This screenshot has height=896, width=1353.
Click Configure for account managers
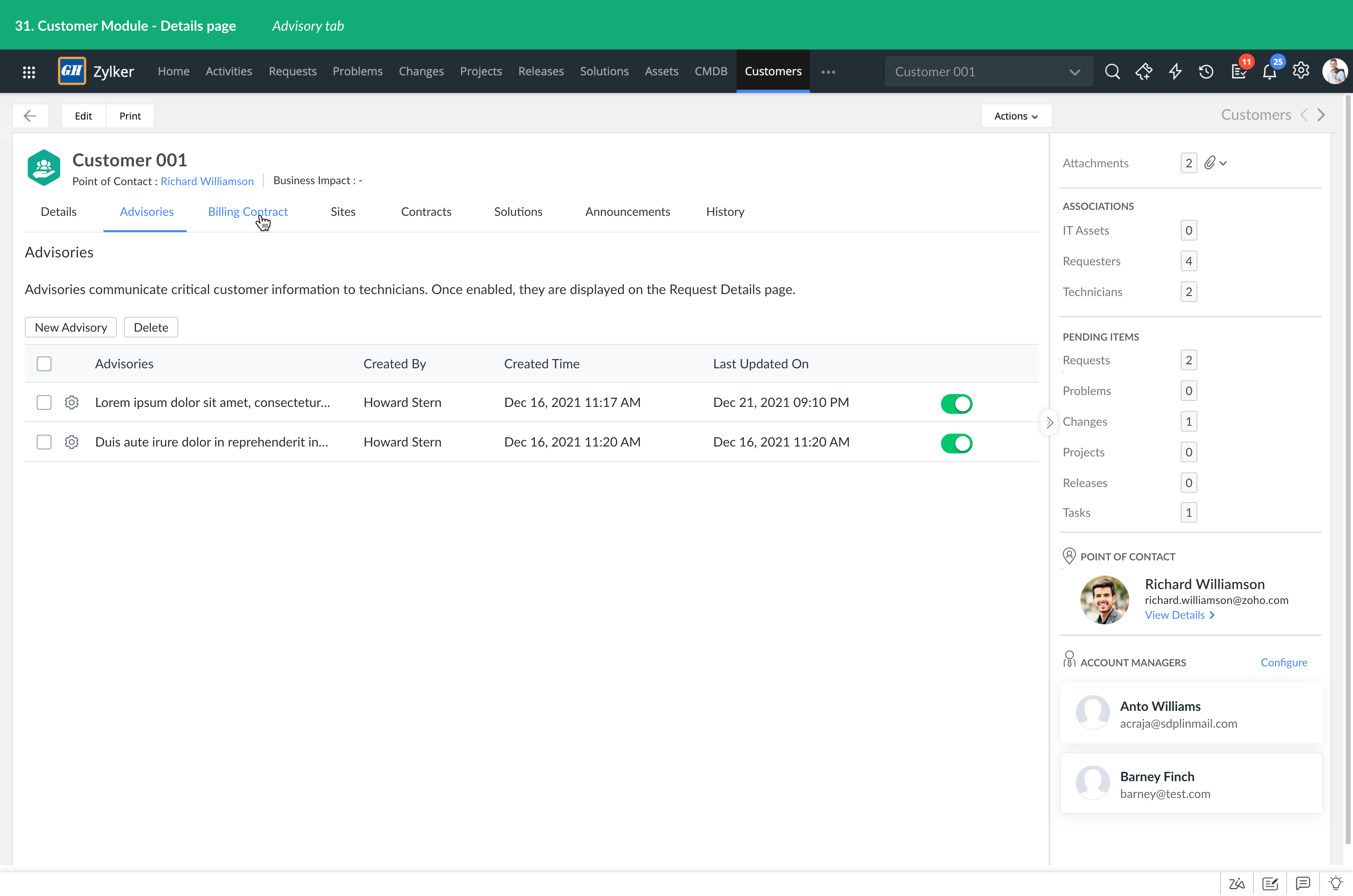(x=1284, y=663)
